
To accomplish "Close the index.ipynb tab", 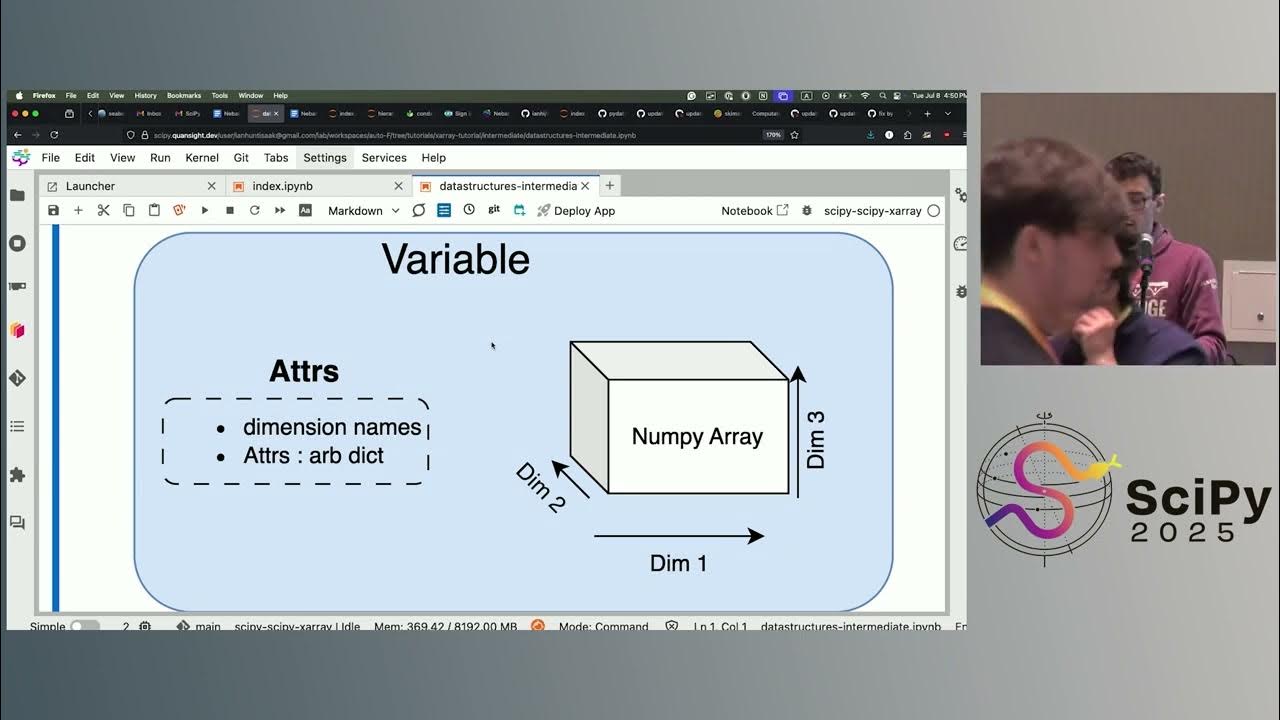I will point(398,186).
